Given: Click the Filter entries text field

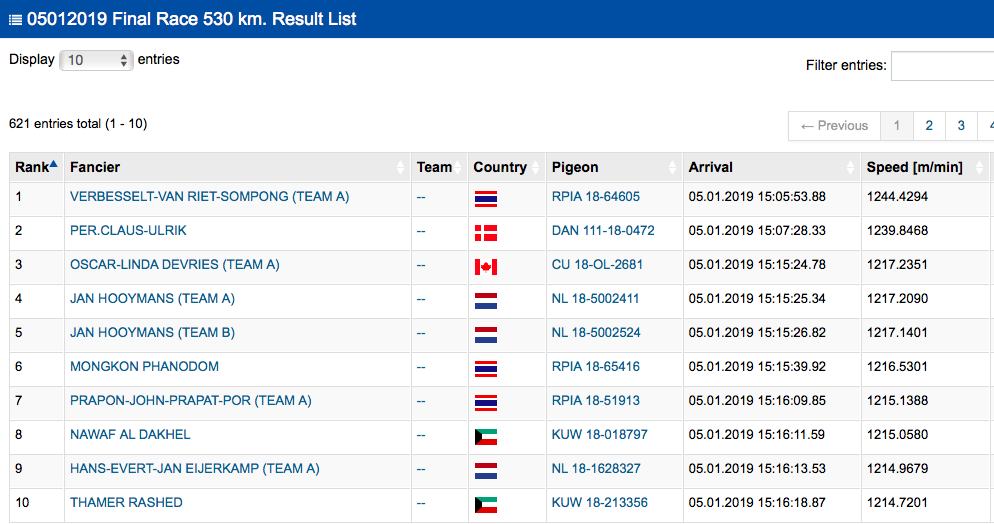Looking at the screenshot, I should [942, 66].
